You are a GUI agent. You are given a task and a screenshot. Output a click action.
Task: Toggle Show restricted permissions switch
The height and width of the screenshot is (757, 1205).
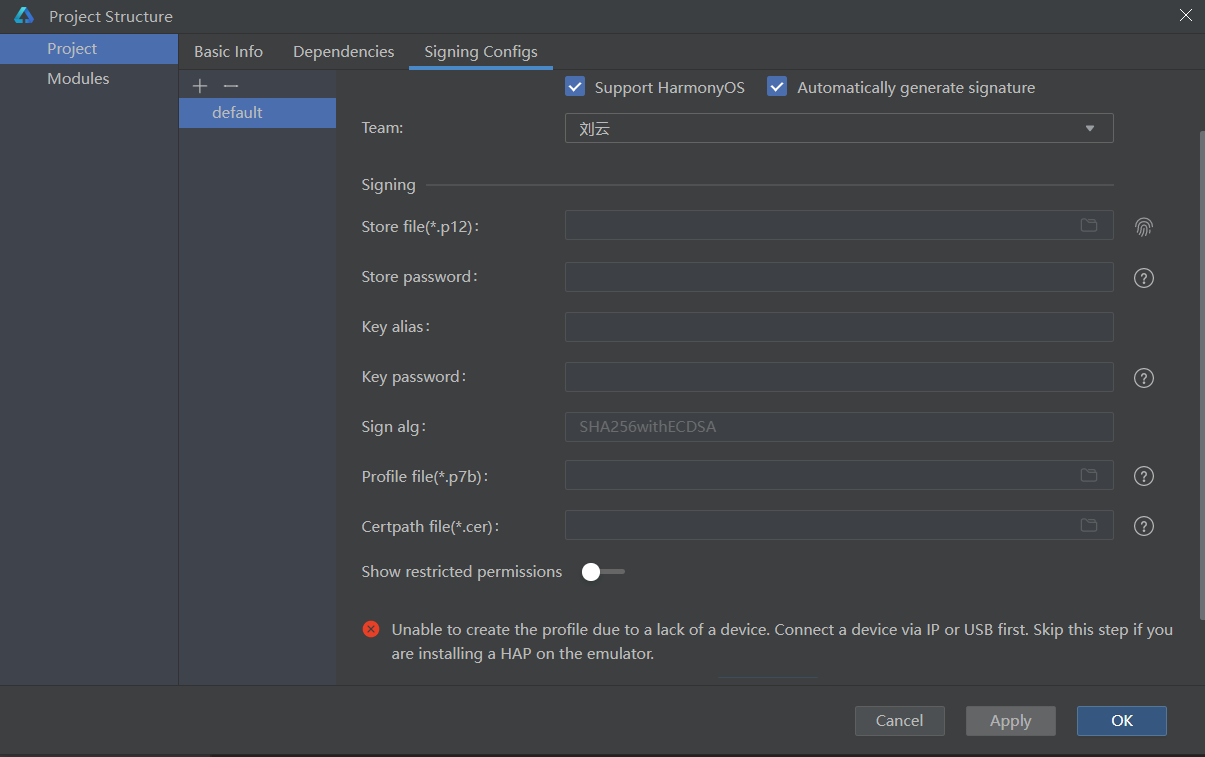[603, 572]
